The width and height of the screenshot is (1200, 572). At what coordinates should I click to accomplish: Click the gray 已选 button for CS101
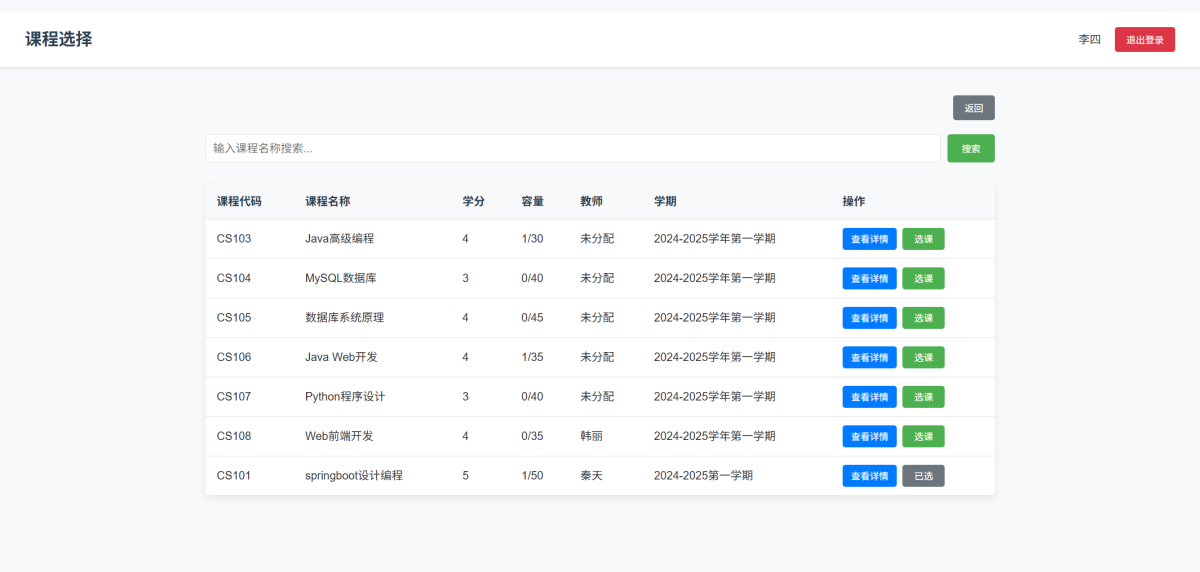(x=923, y=476)
